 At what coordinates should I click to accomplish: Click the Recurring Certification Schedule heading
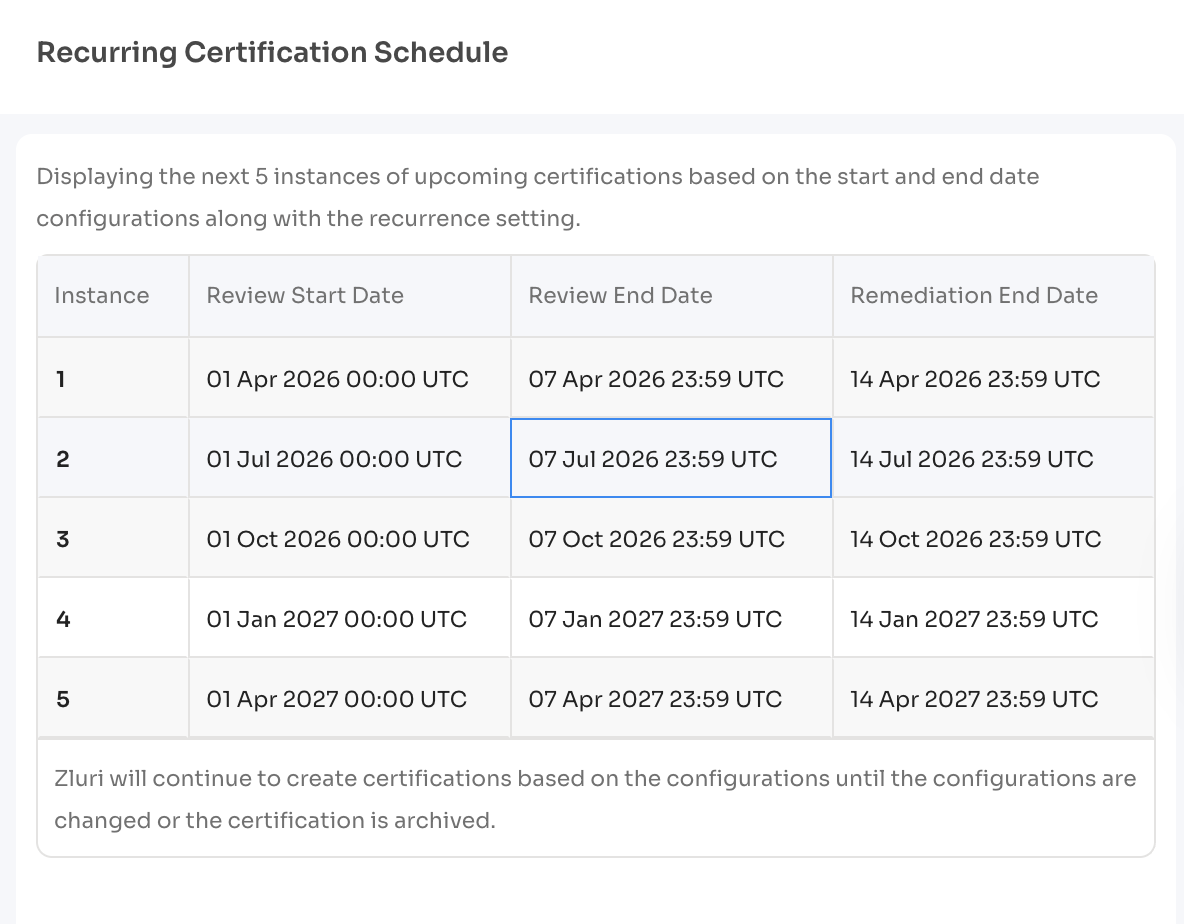click(x=272, y=52)
